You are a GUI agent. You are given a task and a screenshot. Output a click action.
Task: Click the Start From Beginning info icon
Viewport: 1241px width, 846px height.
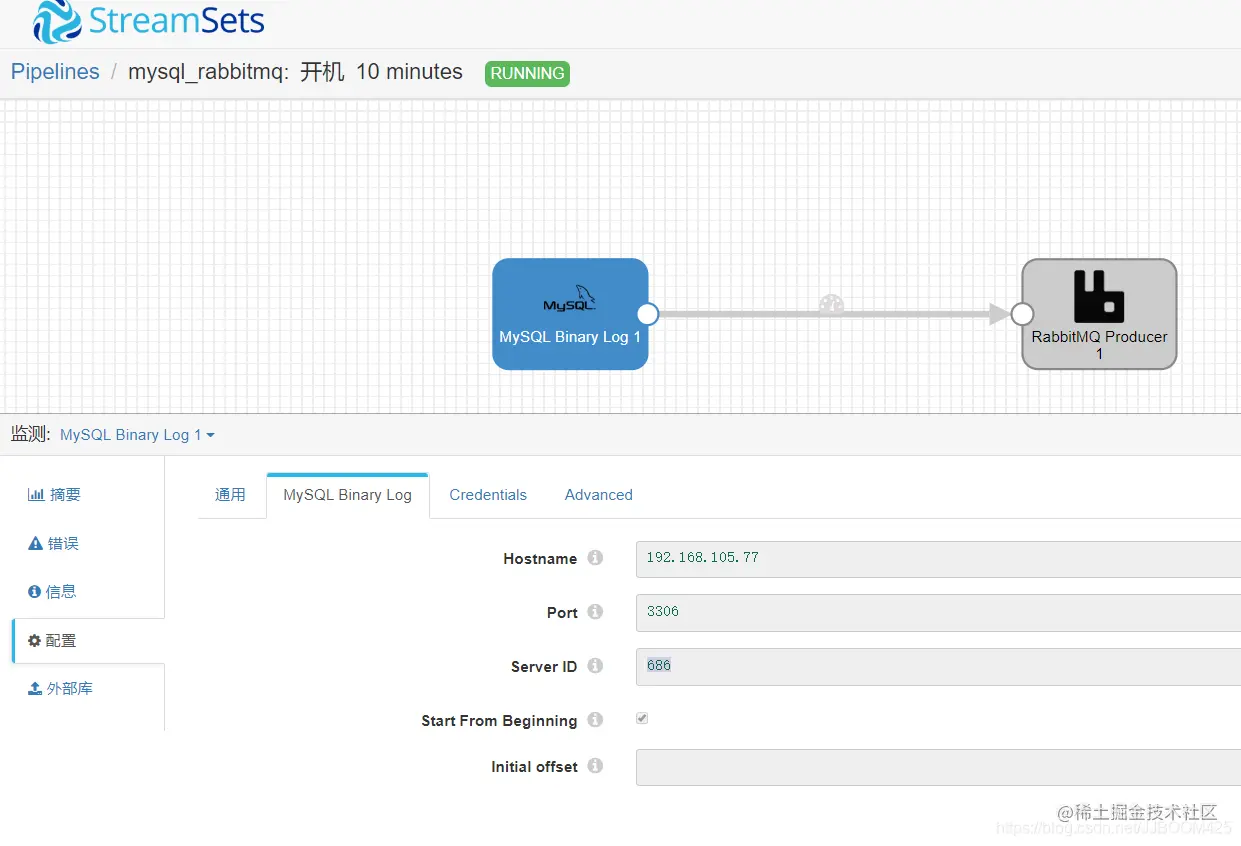tap(595, 720)
